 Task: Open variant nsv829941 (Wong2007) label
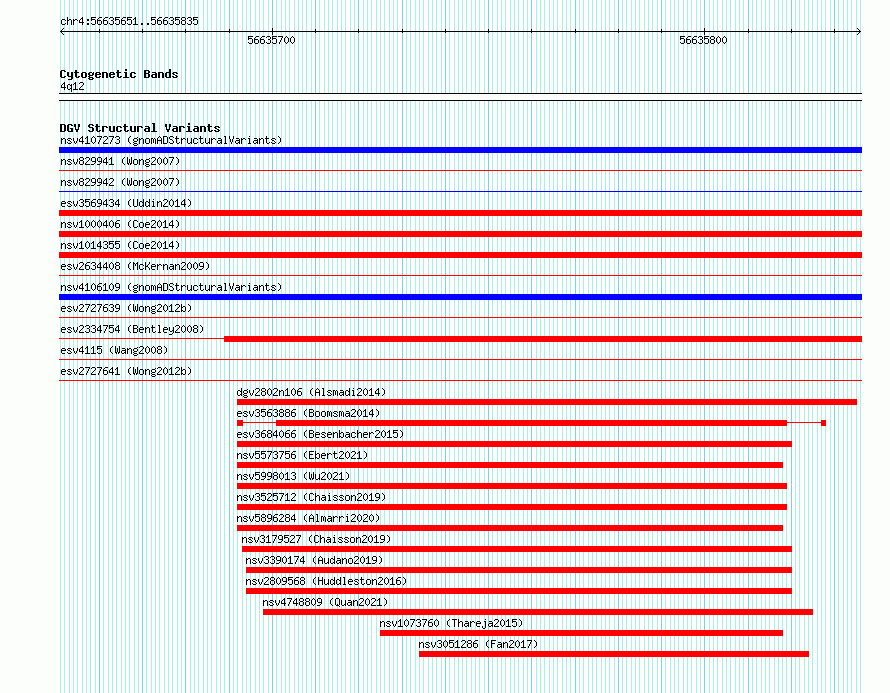120,161
